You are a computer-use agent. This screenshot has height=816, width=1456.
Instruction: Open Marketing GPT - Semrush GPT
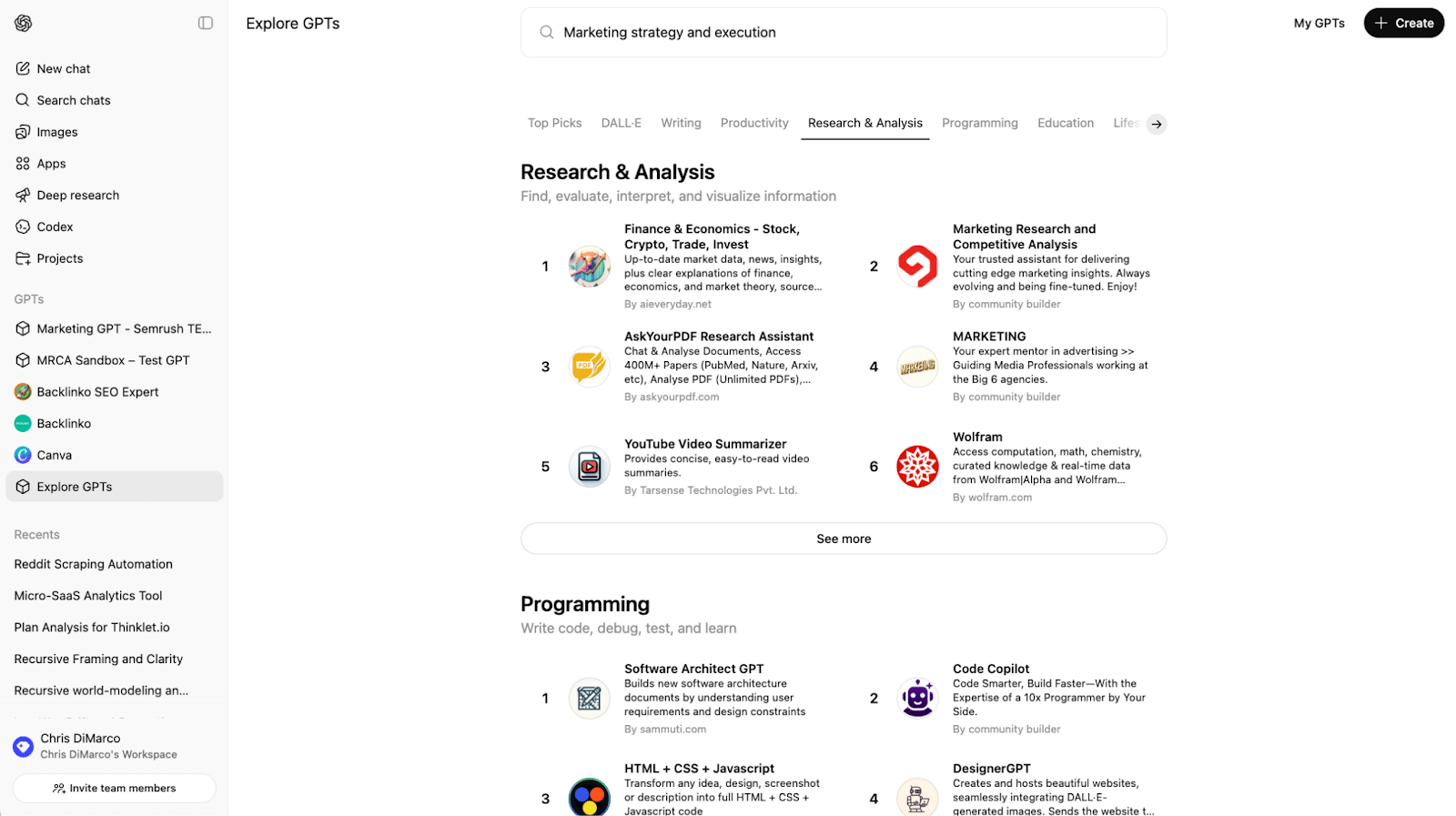click(115, 328)
